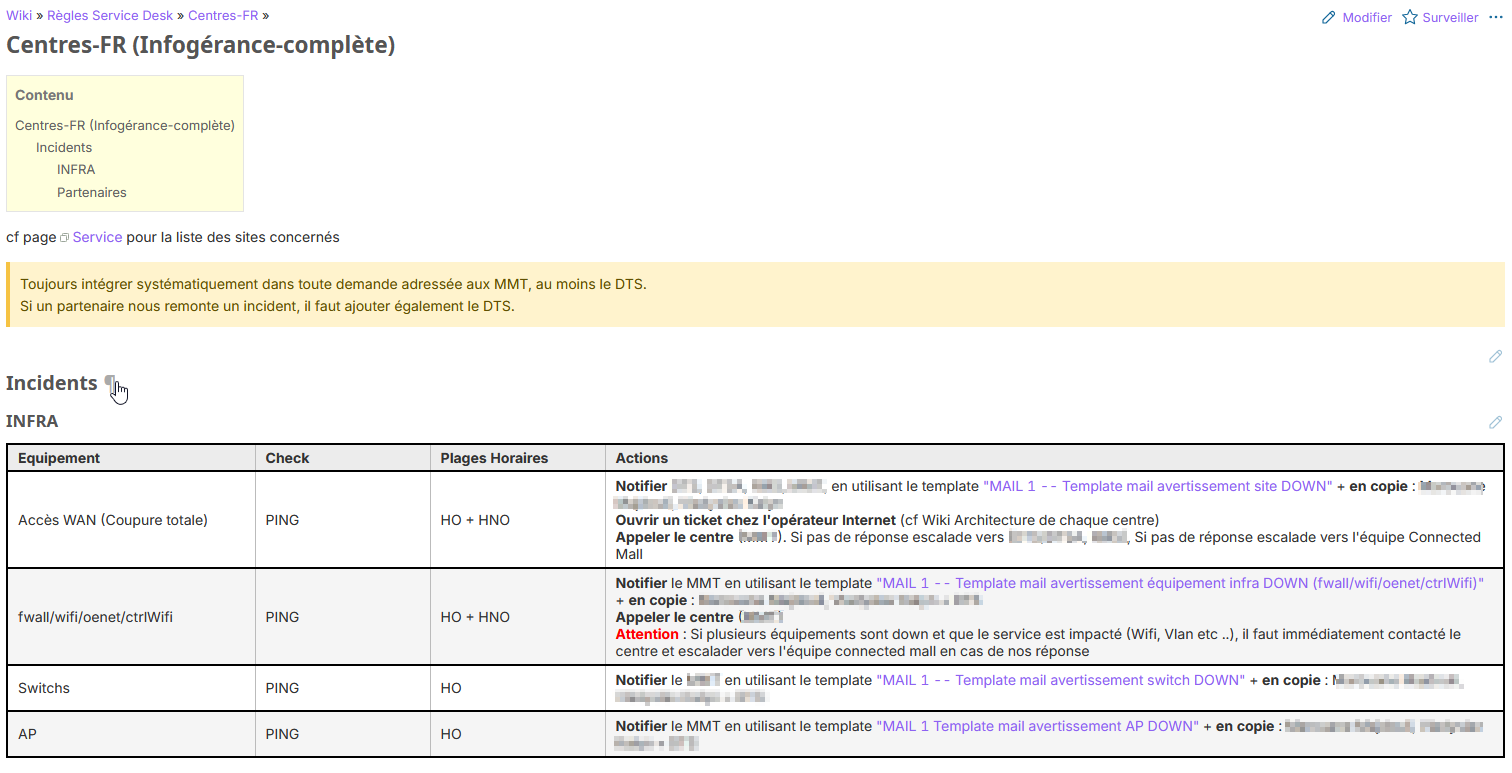Screen dimensions: 1512x773
Task: Click the Equipement column header
Action: click(x=59, y=458)
